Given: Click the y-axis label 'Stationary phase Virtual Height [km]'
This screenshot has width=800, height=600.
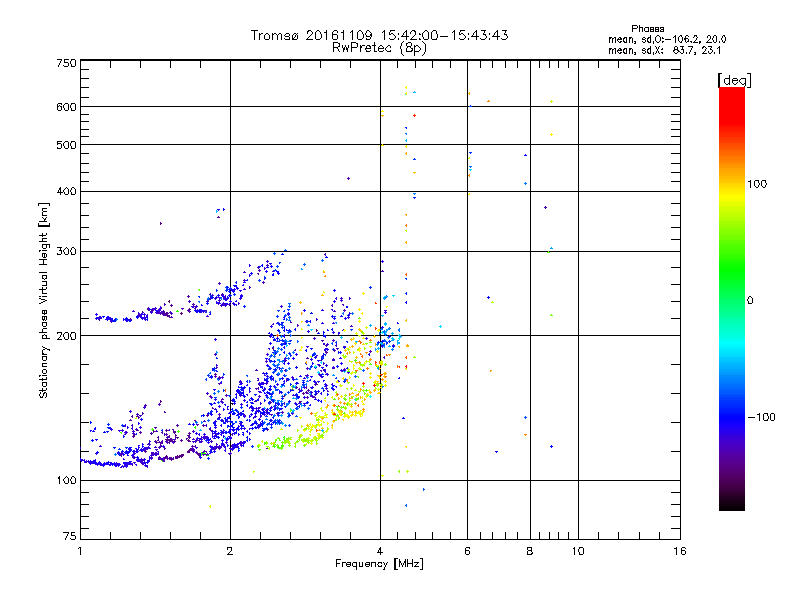Looking at the screenshot, I should 44,300.
